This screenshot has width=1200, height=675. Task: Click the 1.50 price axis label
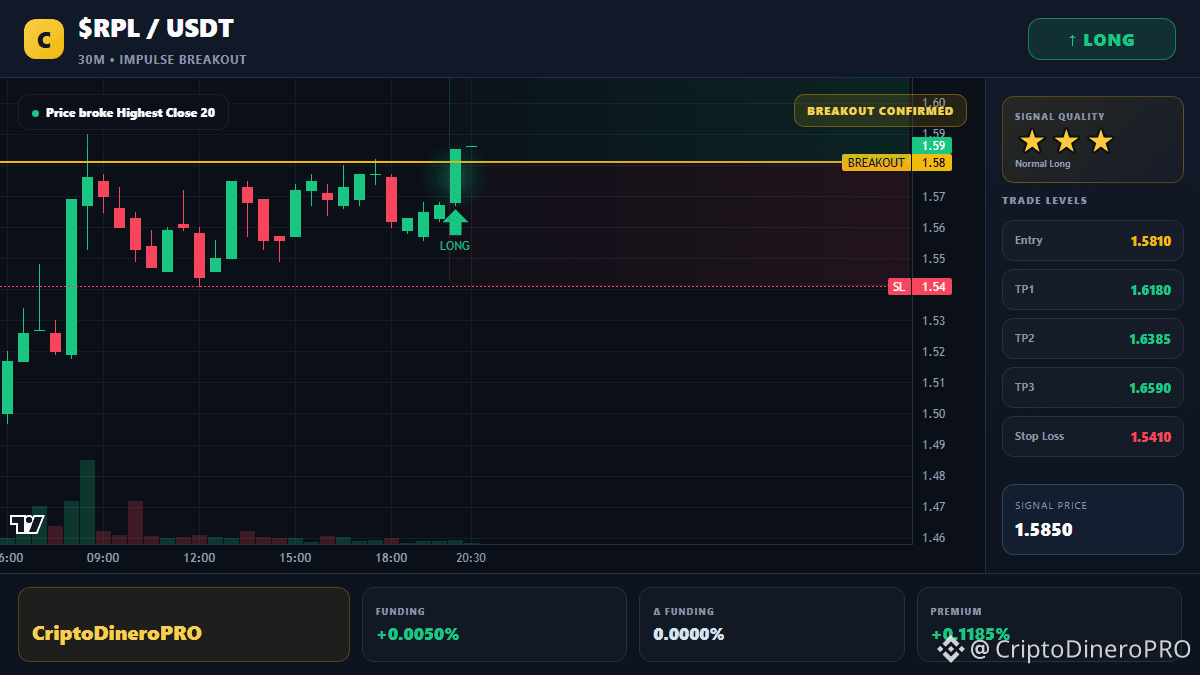point(933,414)
